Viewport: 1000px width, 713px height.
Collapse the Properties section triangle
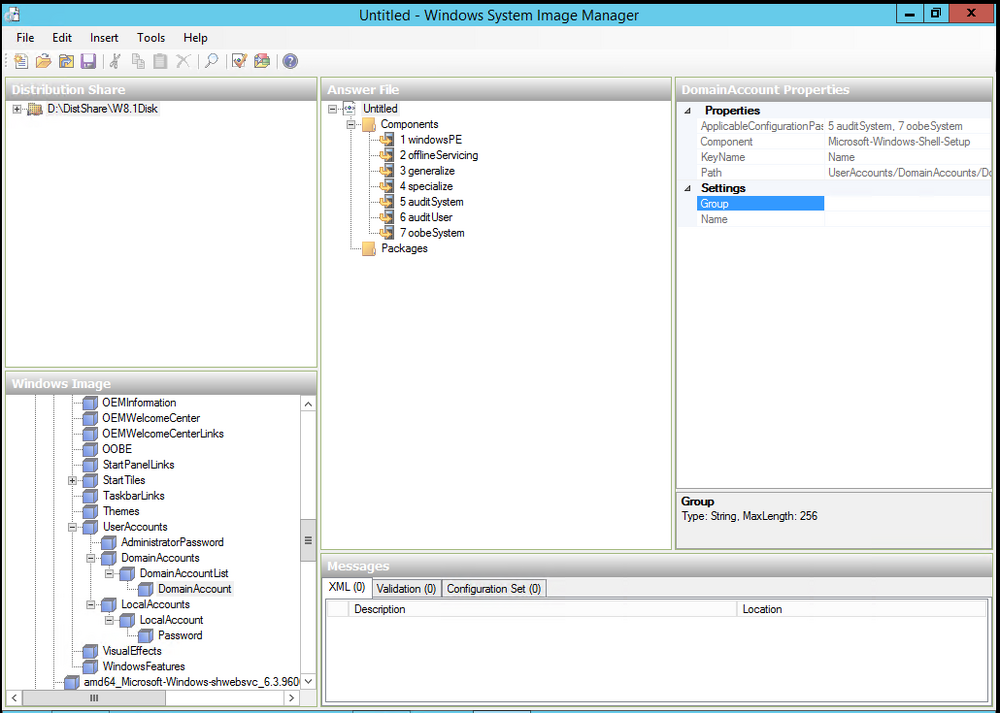click(x=688, y=110)
